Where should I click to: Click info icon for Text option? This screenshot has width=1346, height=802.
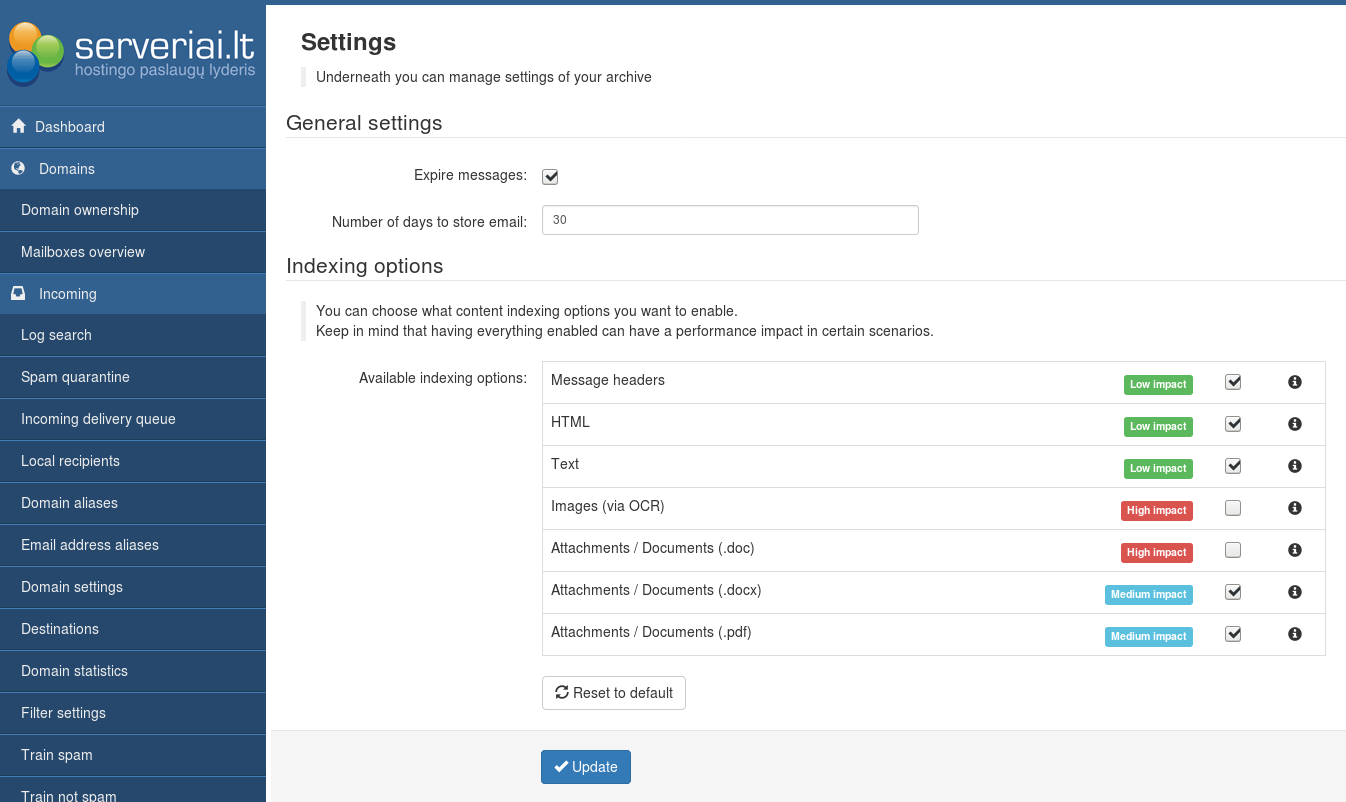tap(1294, 466)
